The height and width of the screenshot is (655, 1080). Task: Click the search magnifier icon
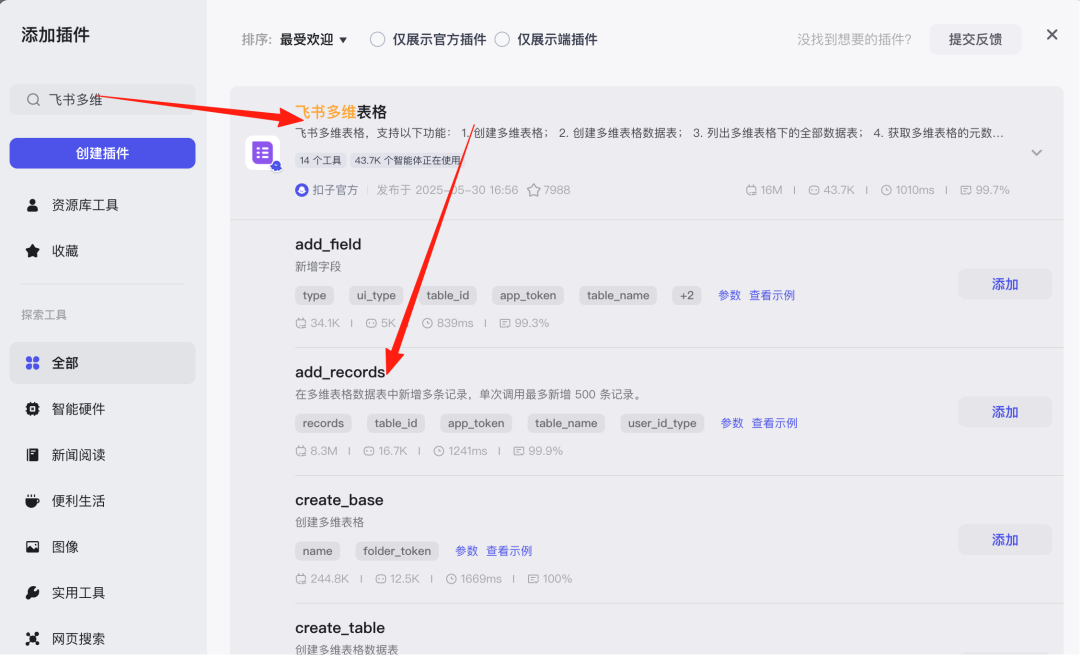click(x=33, y=100)
